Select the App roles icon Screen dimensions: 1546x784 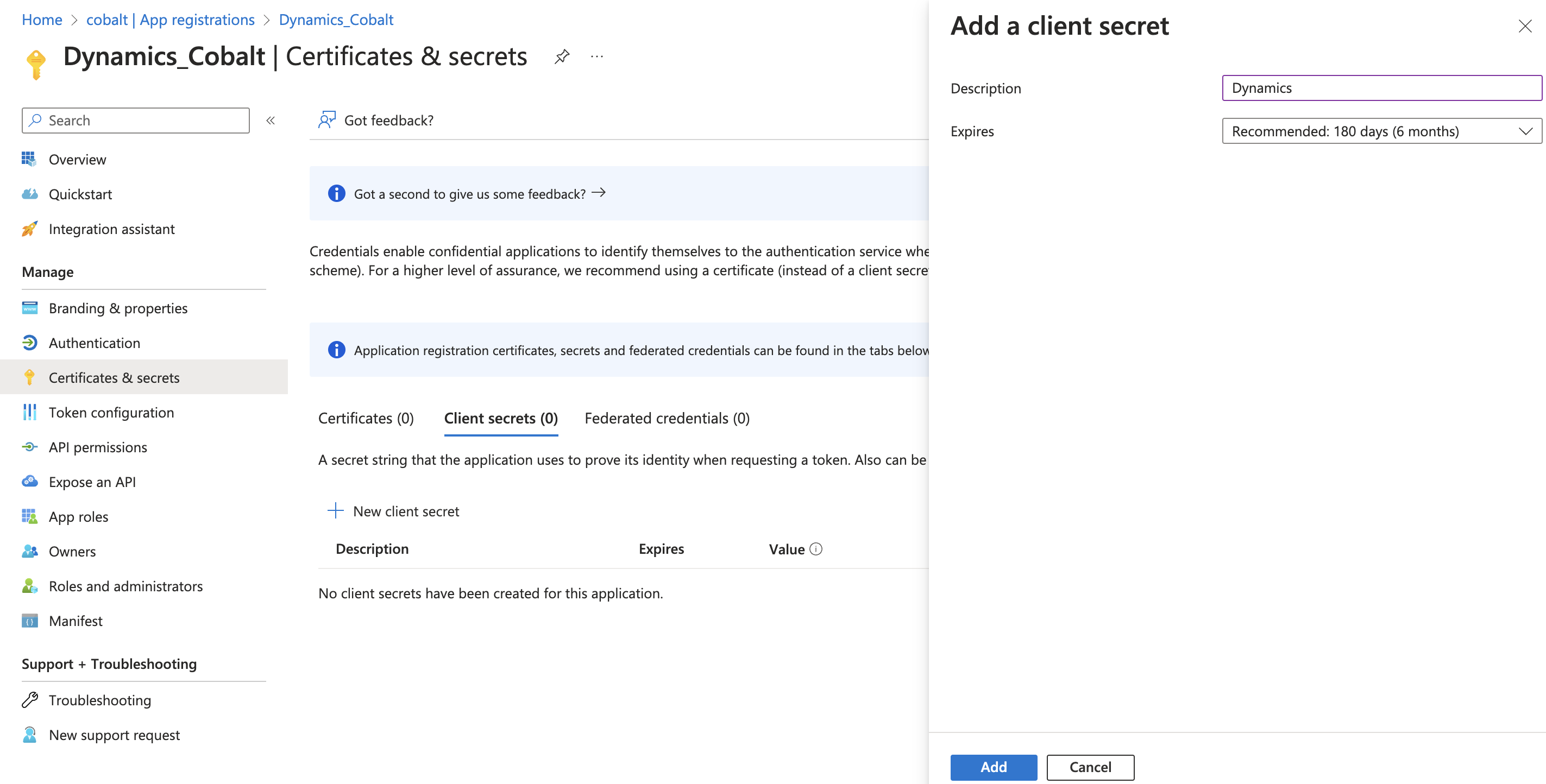[29, 516]
